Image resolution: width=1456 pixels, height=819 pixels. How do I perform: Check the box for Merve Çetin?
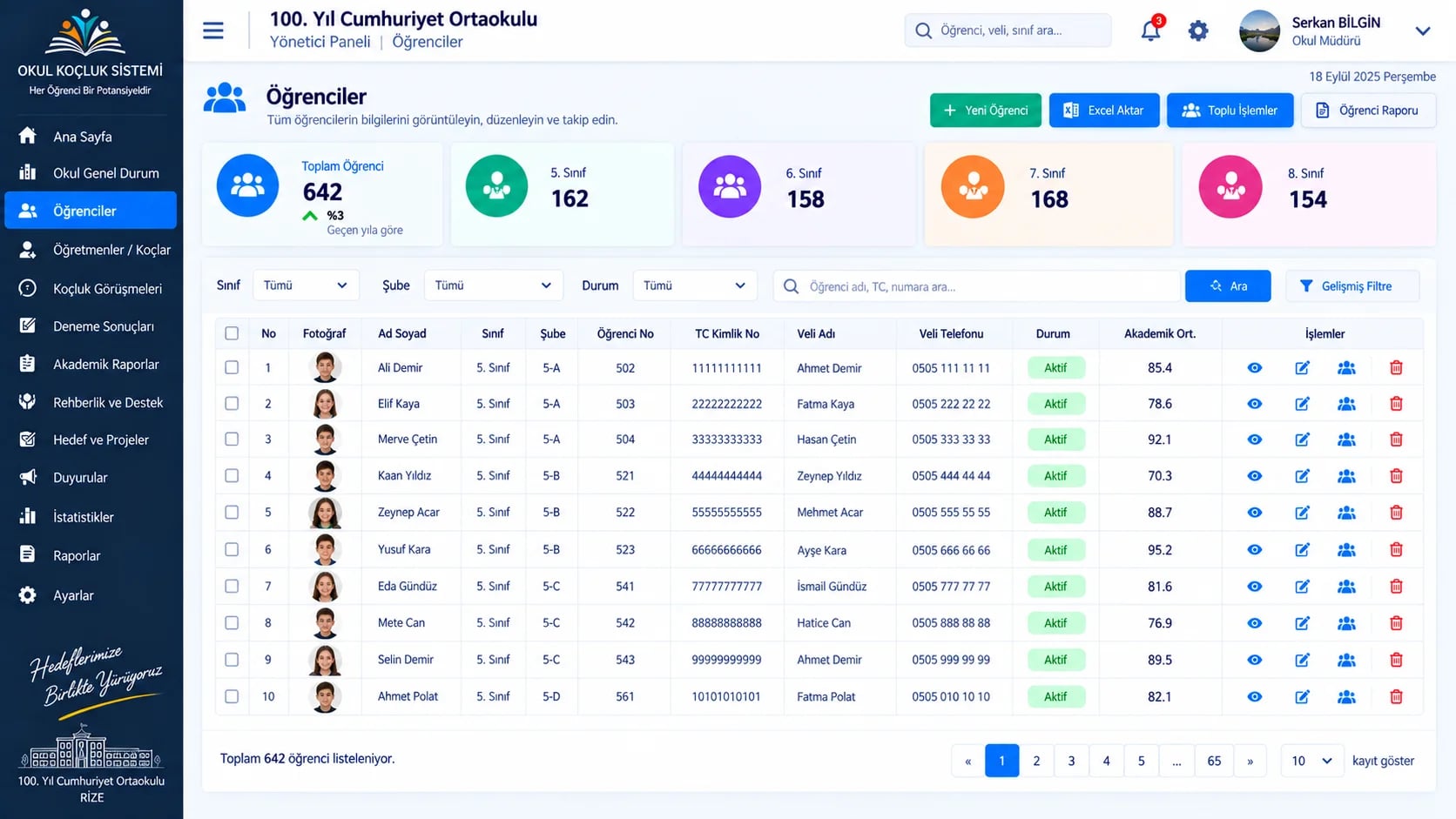pyautogui.click(x=232, y=440)
